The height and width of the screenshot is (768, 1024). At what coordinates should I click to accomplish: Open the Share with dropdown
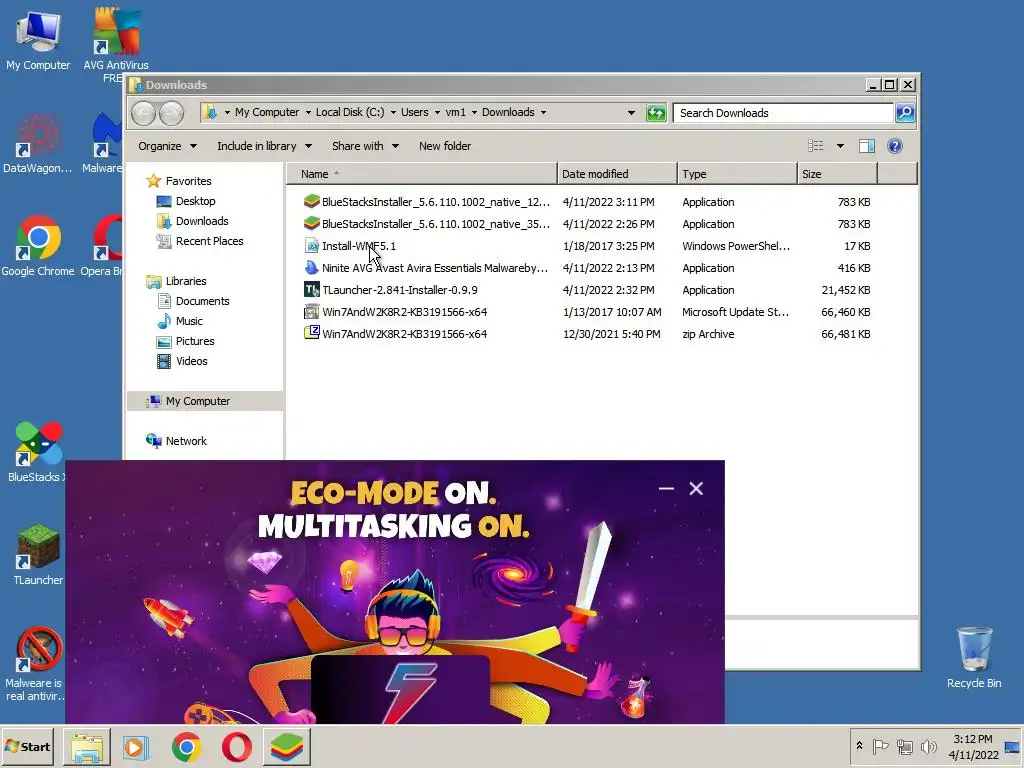point(365,146)
